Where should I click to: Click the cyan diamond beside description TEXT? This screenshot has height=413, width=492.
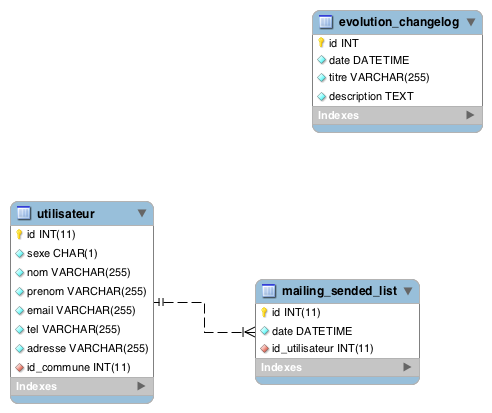(322, 97)
